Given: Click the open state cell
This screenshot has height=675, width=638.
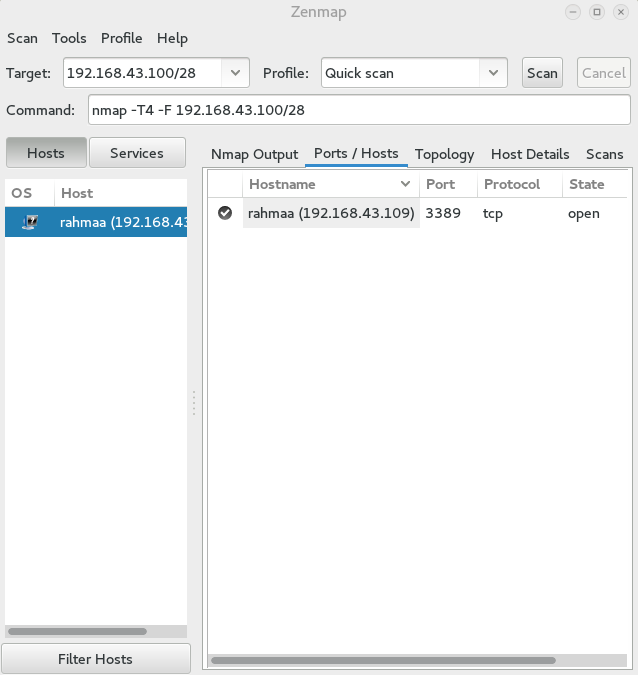Looking at the screenshot, I should tap(584, 214).
